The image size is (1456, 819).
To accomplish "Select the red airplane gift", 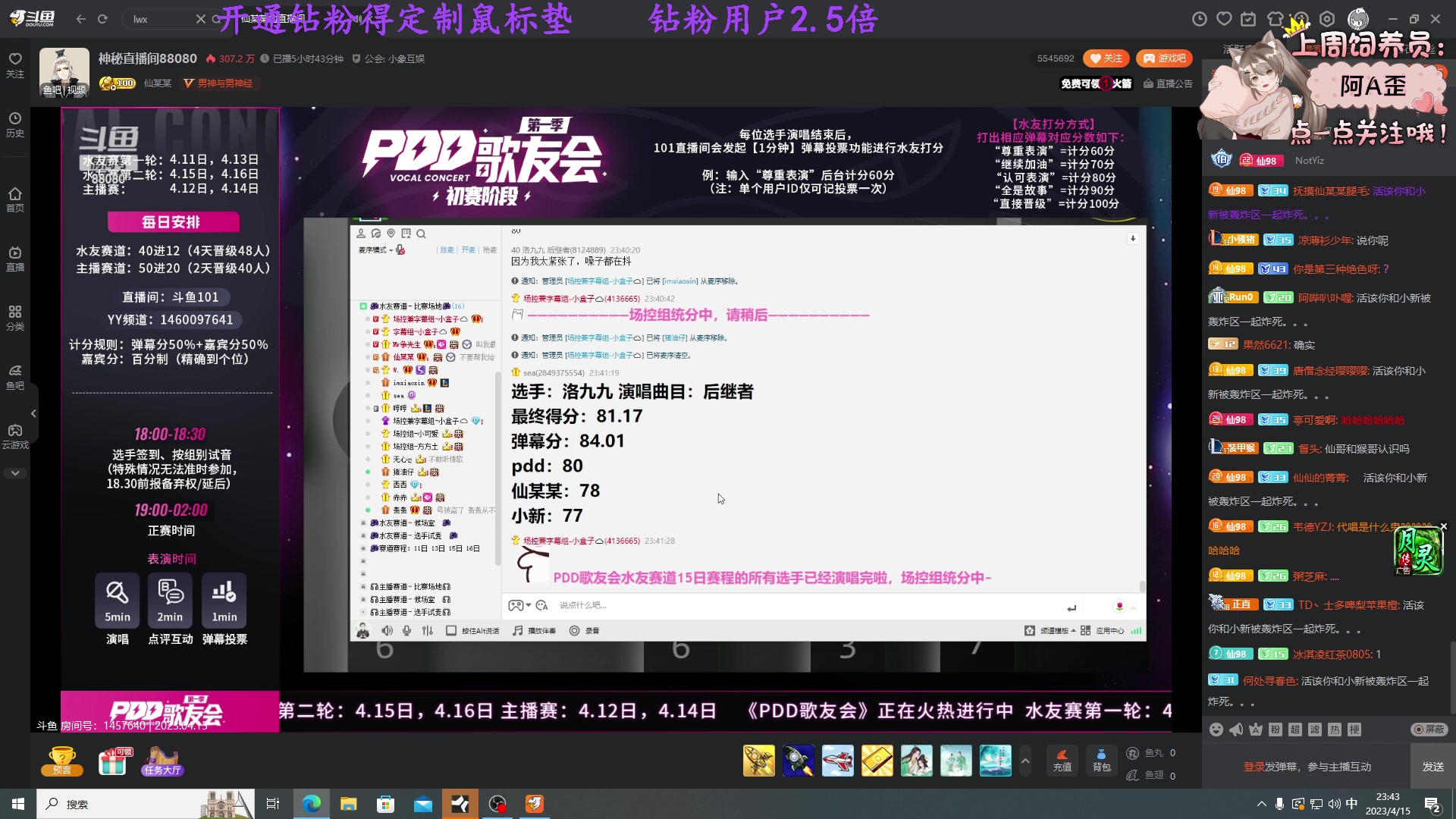I will [x=838, y=761].
